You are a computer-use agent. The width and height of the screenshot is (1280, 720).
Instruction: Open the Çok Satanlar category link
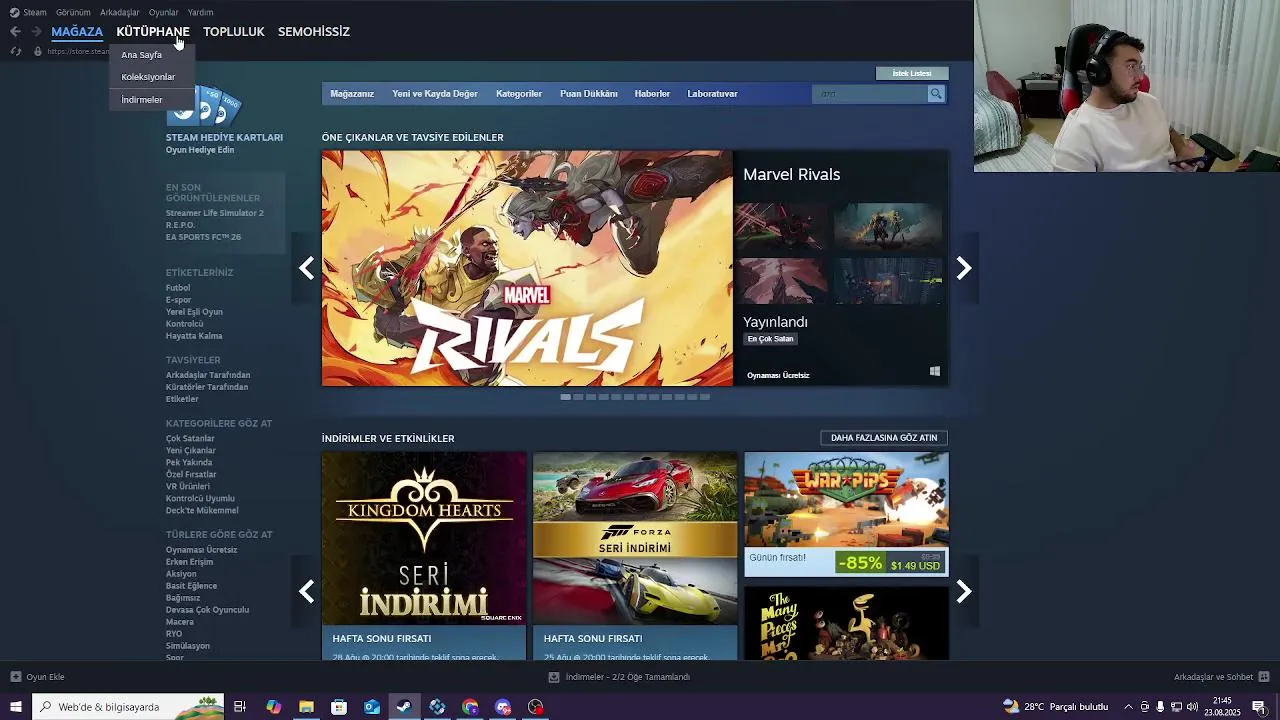(x=190, y=439)
